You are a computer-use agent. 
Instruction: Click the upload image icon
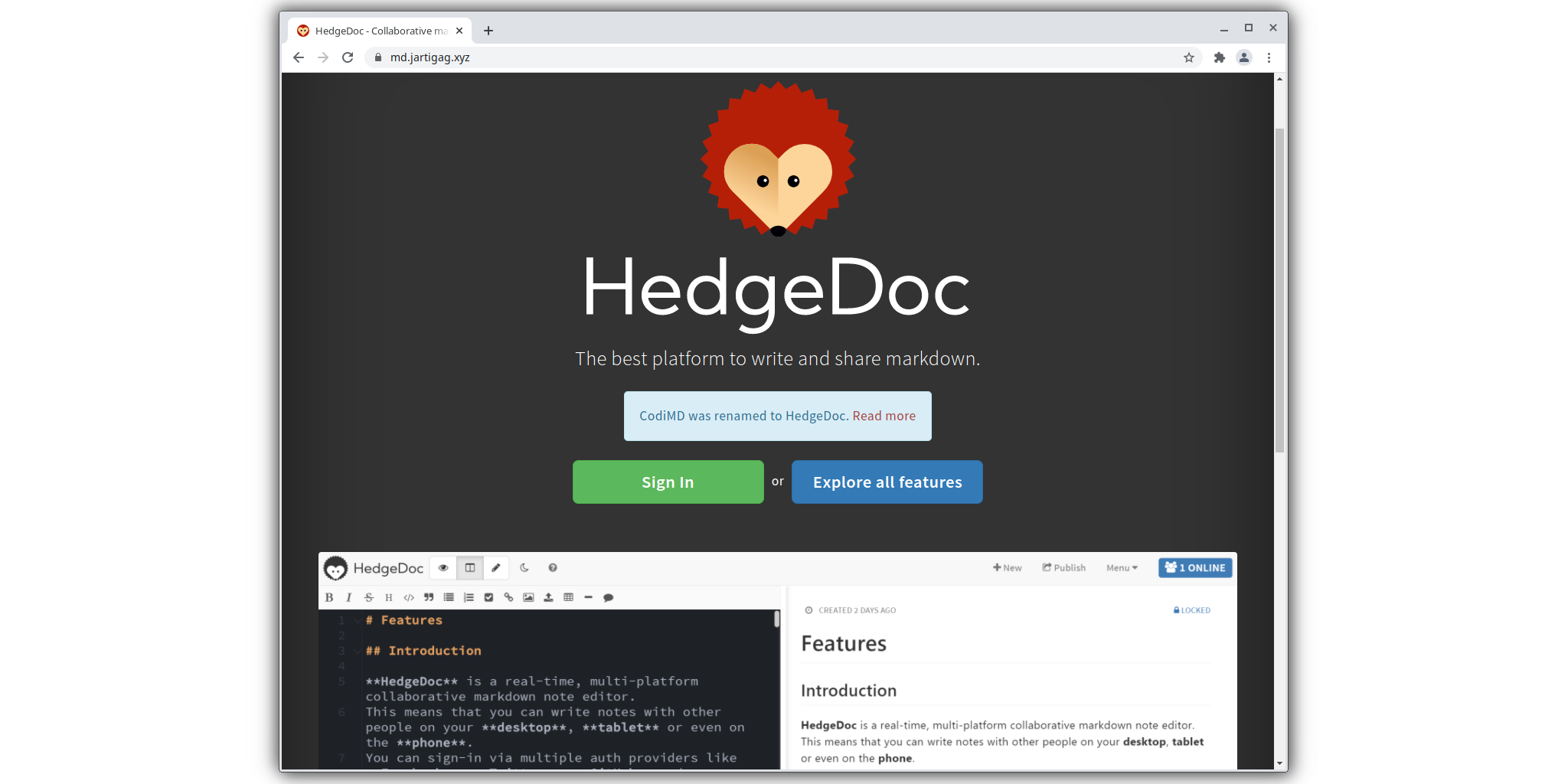pos(548,597)
